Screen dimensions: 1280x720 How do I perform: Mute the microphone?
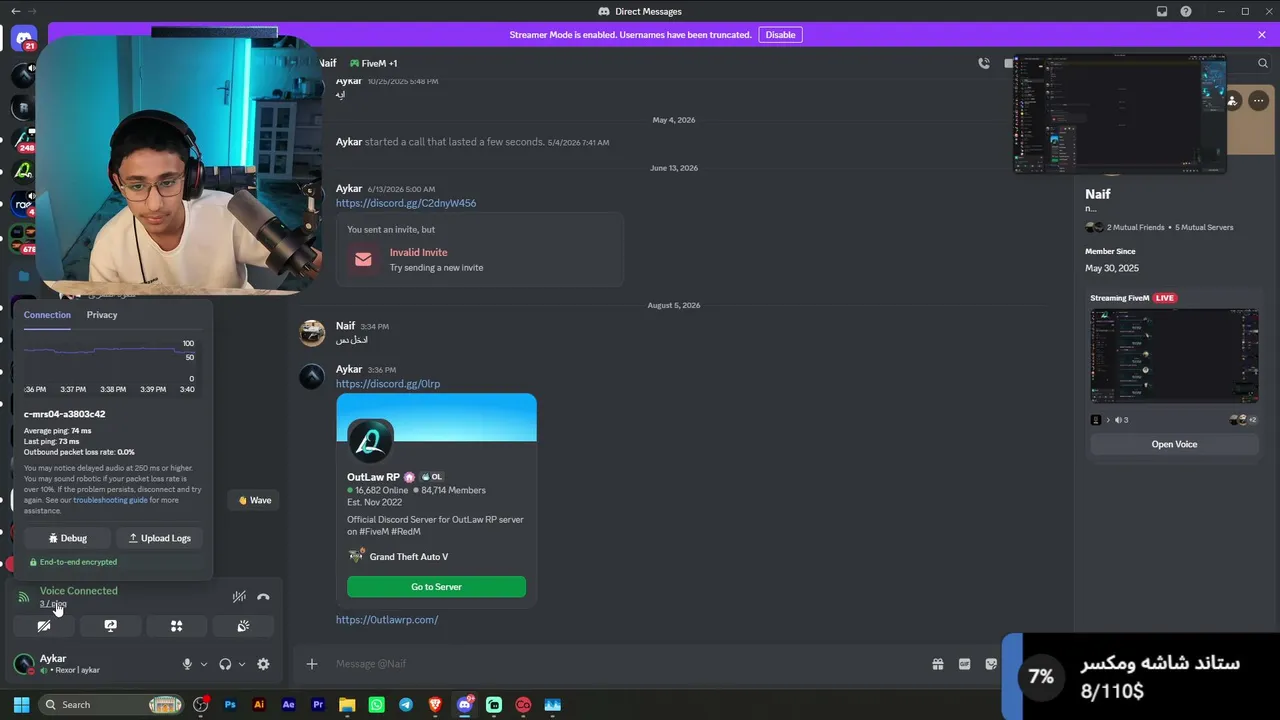[x=187, y=664]
